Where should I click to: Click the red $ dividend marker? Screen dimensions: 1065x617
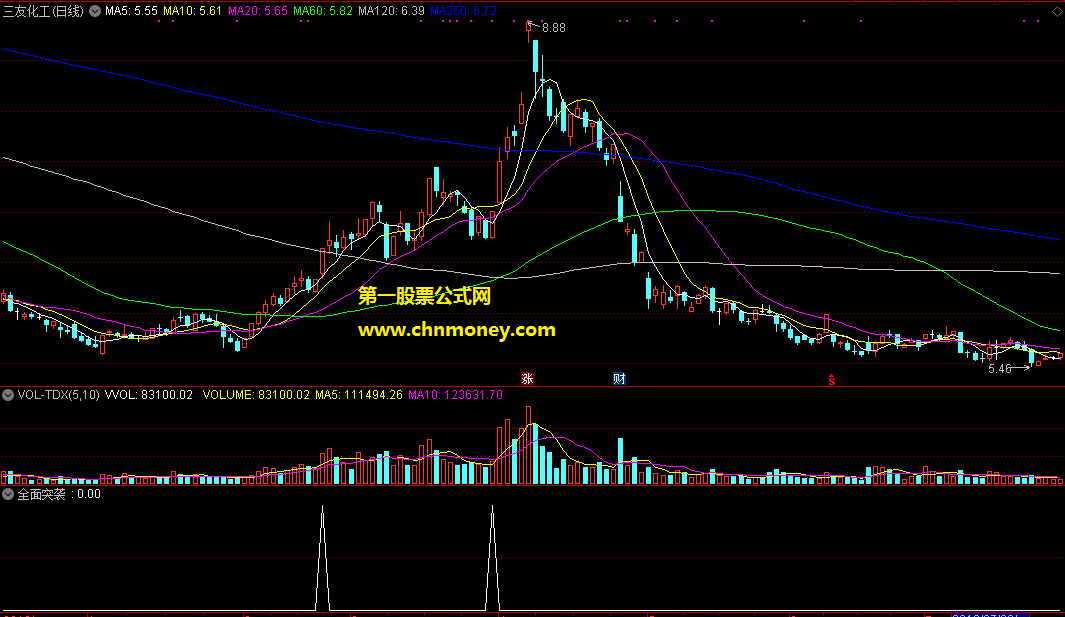(x=831, y=380)
